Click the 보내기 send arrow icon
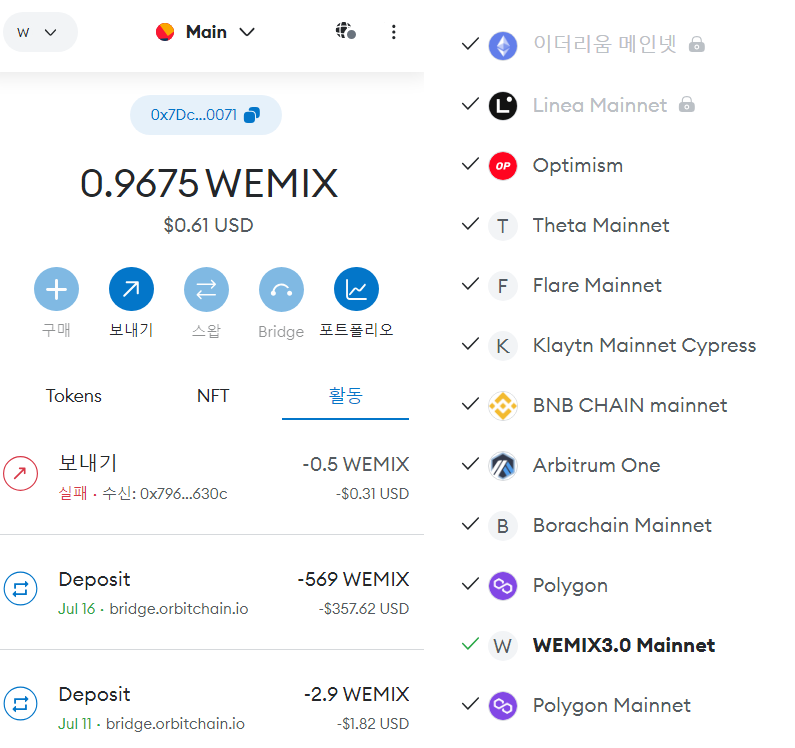795x748 pixels. (131, 289)
